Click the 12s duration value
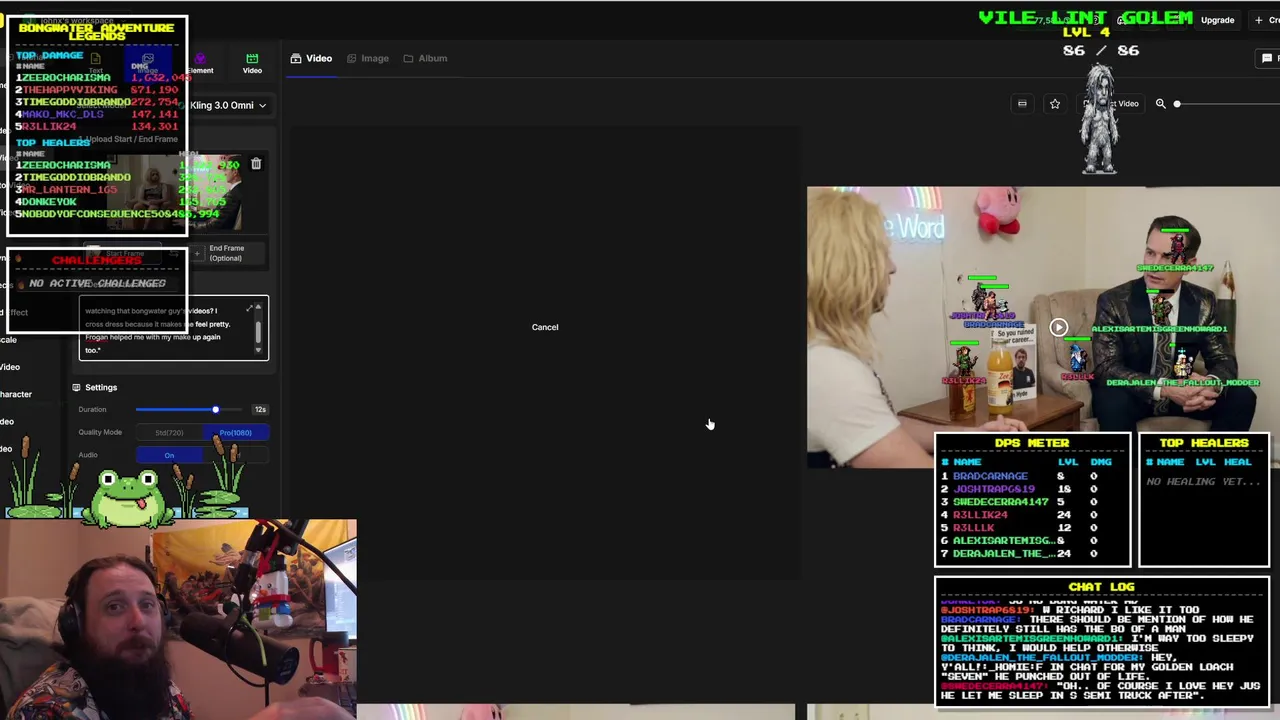The image size is (1280, 720). pyautogui.click(x=260, y=409)
